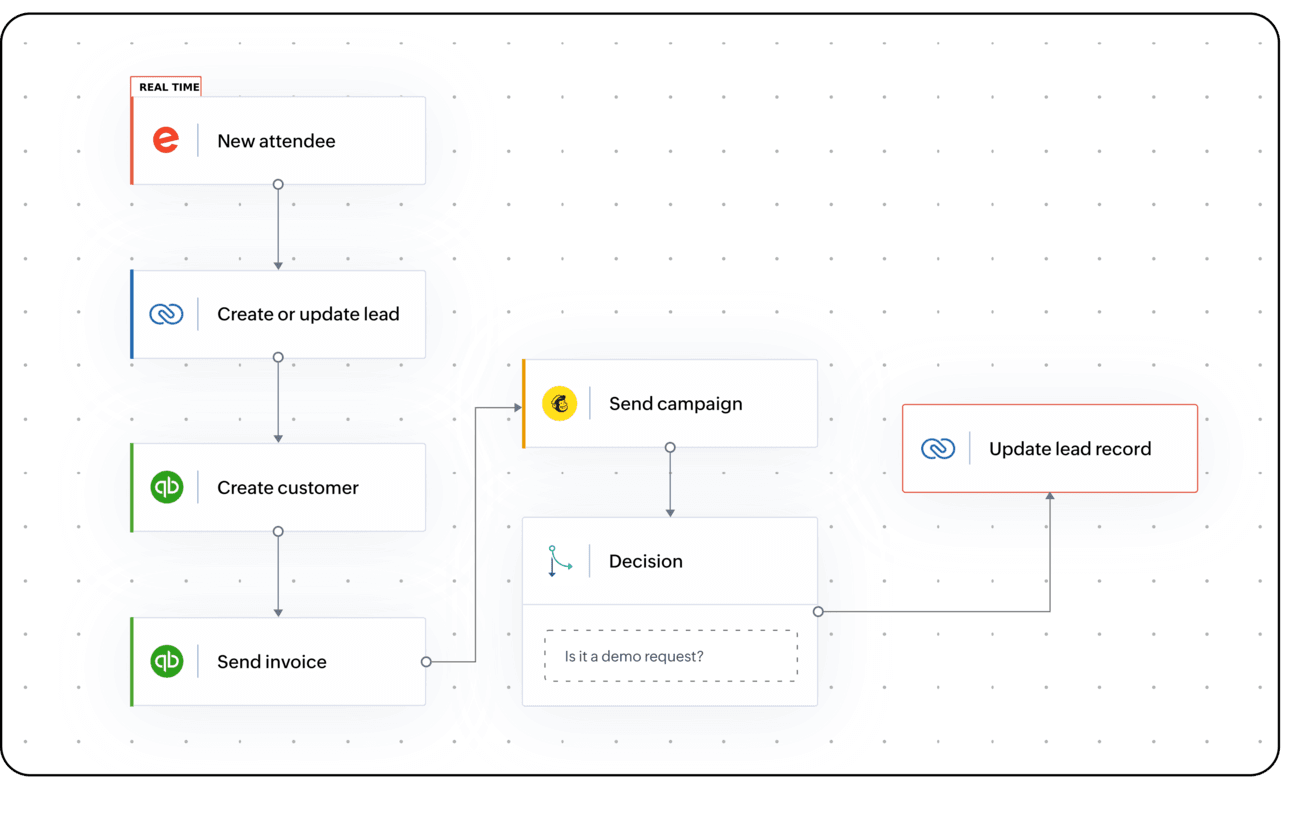Click the Eventbrite icon on New attendee
1300x814 pixels.
pyautogui.click(x=166, y=140)
